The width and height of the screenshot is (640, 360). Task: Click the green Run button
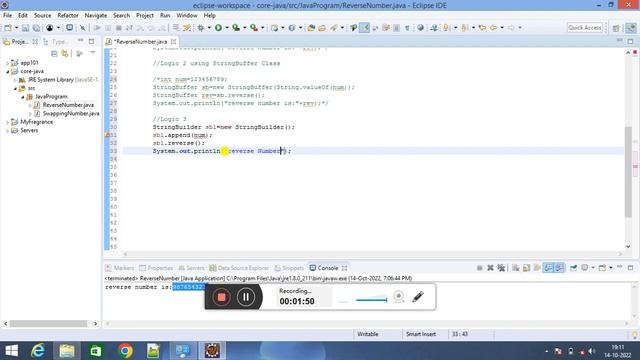pyautogui.click(x=218, y=28)
